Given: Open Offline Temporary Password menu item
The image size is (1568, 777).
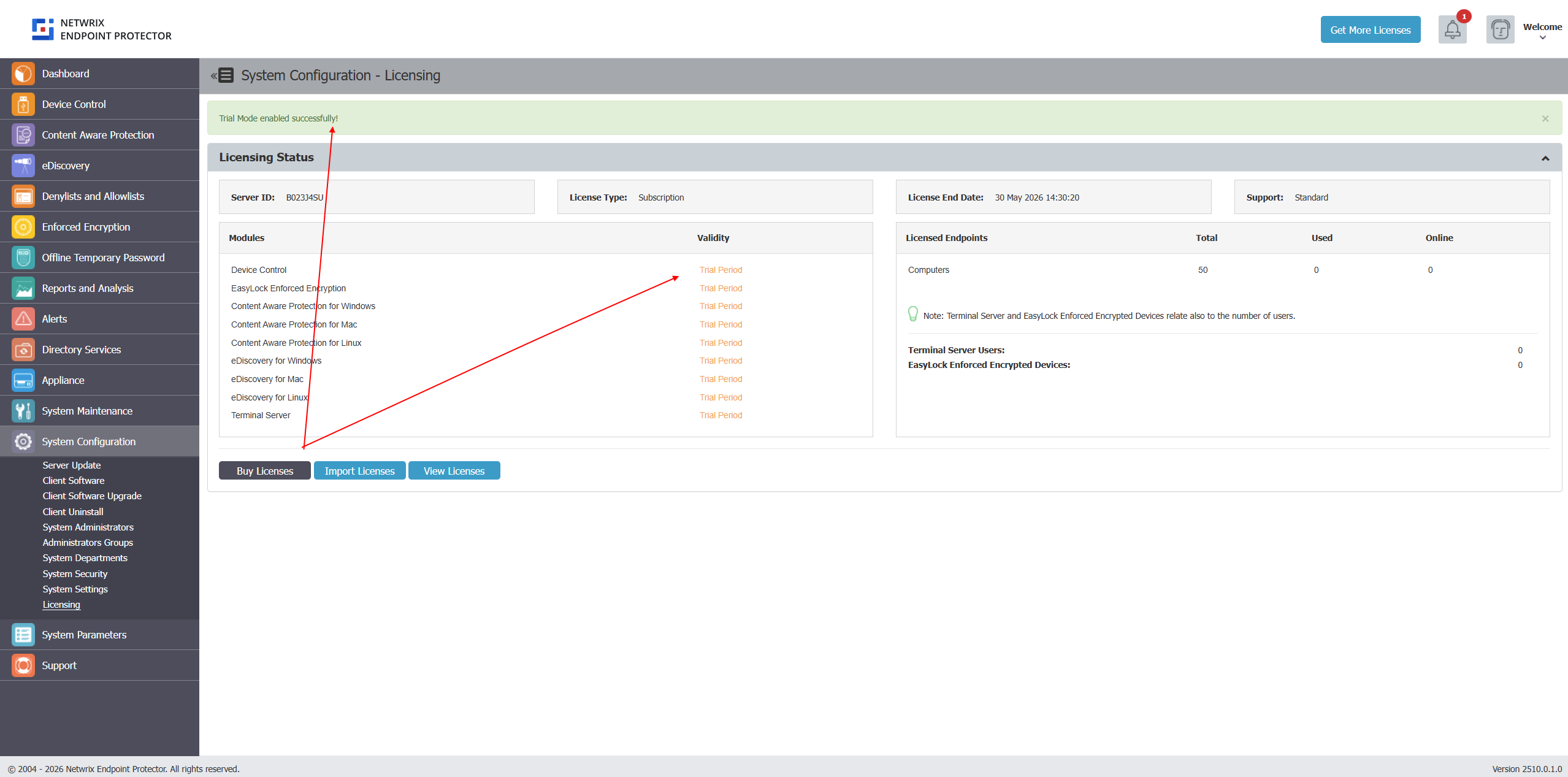Looking at the screenshot, I should click(99, 258).
